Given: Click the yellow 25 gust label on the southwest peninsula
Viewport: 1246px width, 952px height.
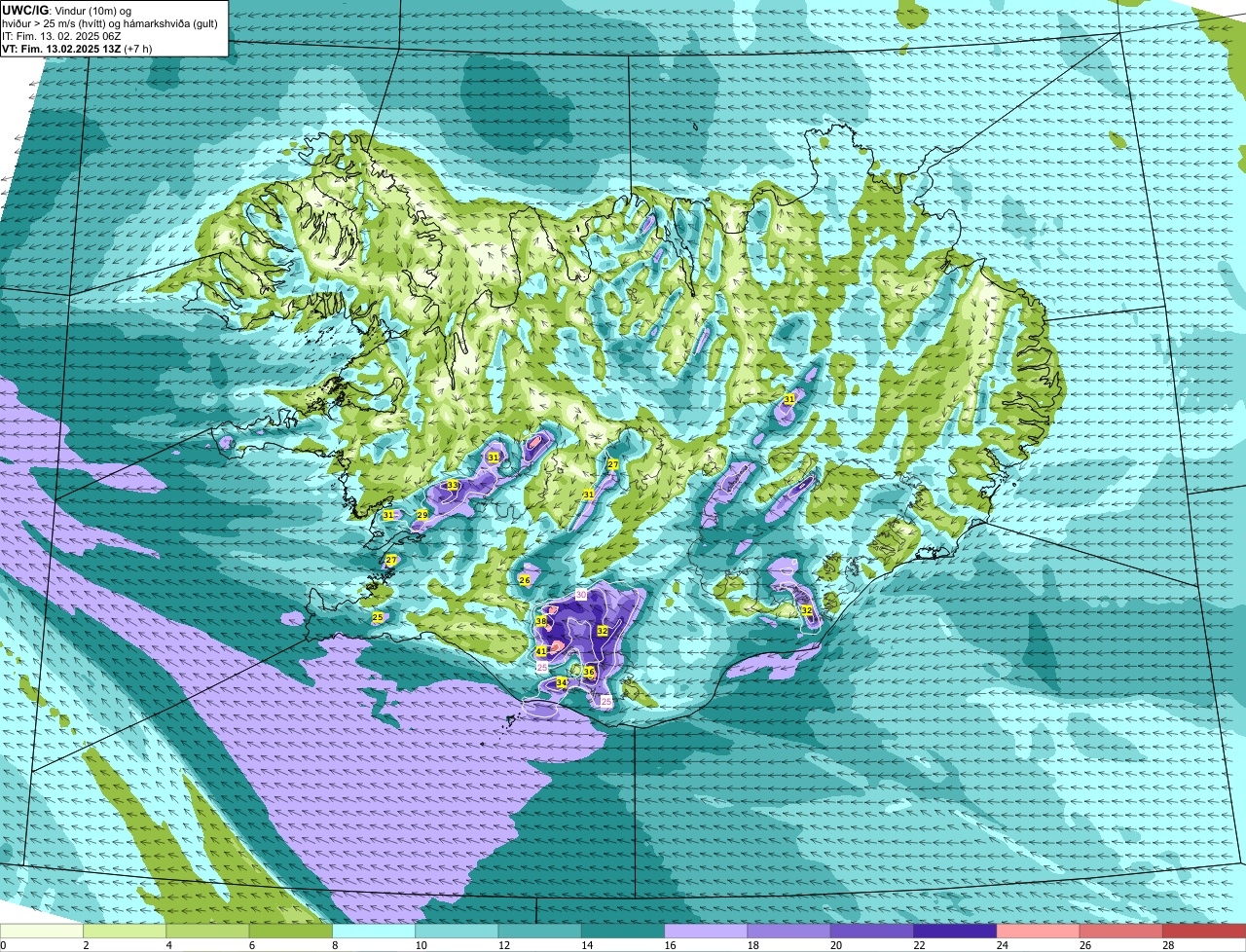Looking at the screenshot, I should (378, 617).
